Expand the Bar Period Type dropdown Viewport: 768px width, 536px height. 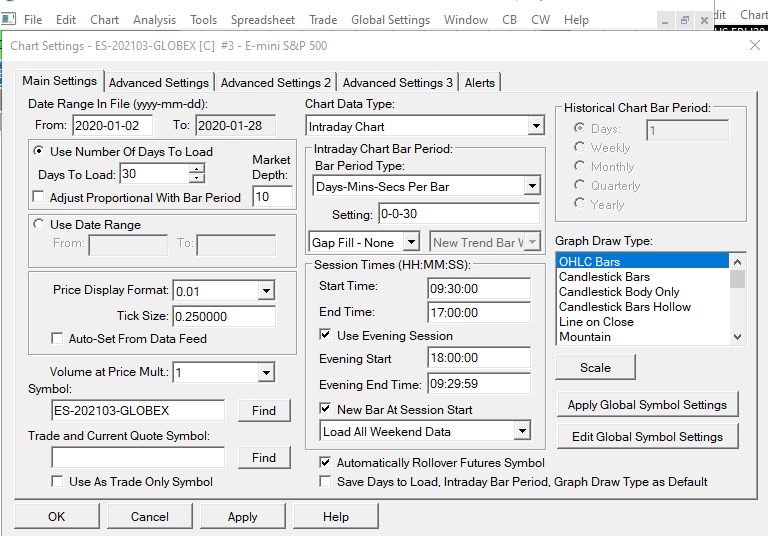click(x=532, y=187)
